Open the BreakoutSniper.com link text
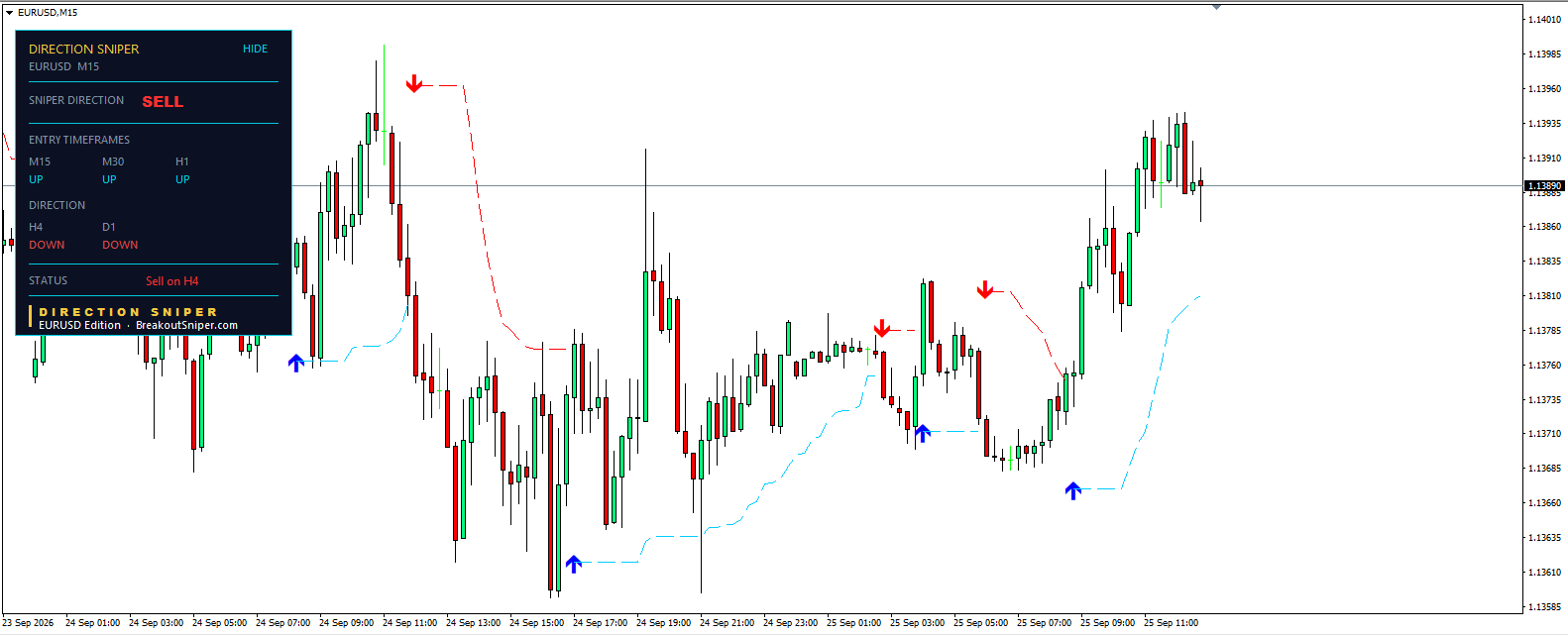Viewport: 1568px width, 636px height. pos(186,325)
